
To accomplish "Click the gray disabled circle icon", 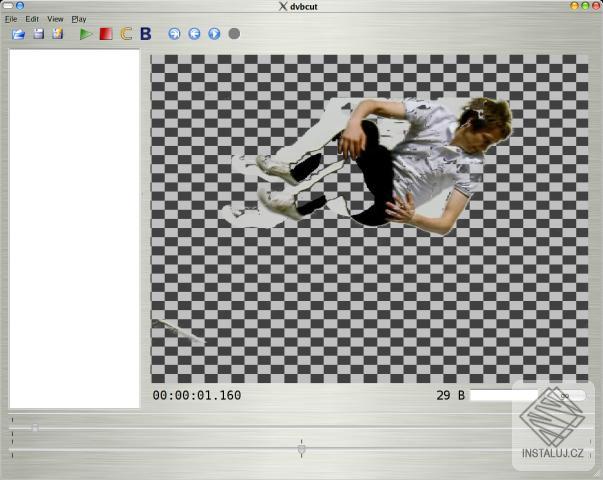I will click(x=234, y=34).
